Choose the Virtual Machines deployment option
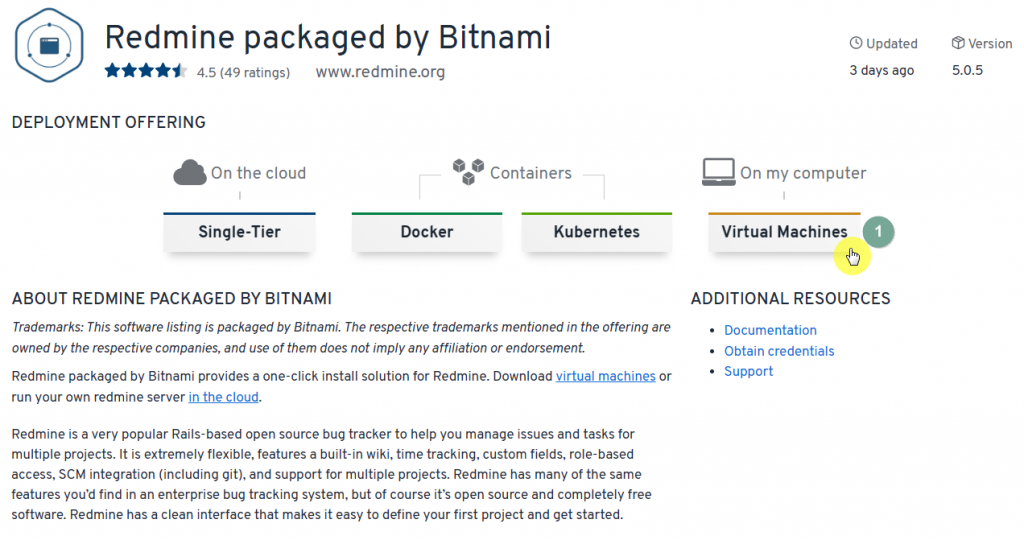The height and width of the screenshot is (540, 1024). 784,232
